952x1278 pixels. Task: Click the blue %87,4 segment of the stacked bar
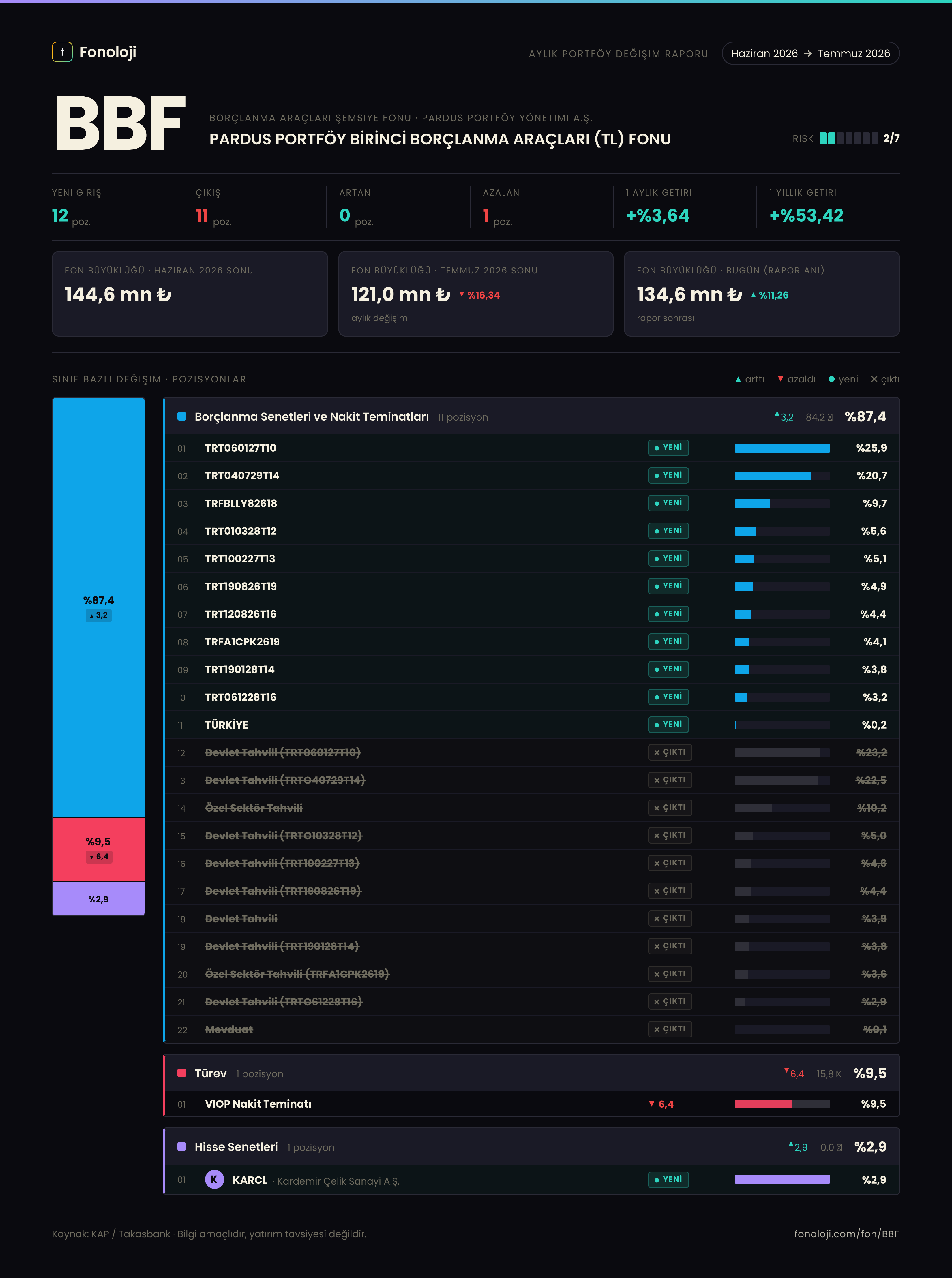[99, 607]
